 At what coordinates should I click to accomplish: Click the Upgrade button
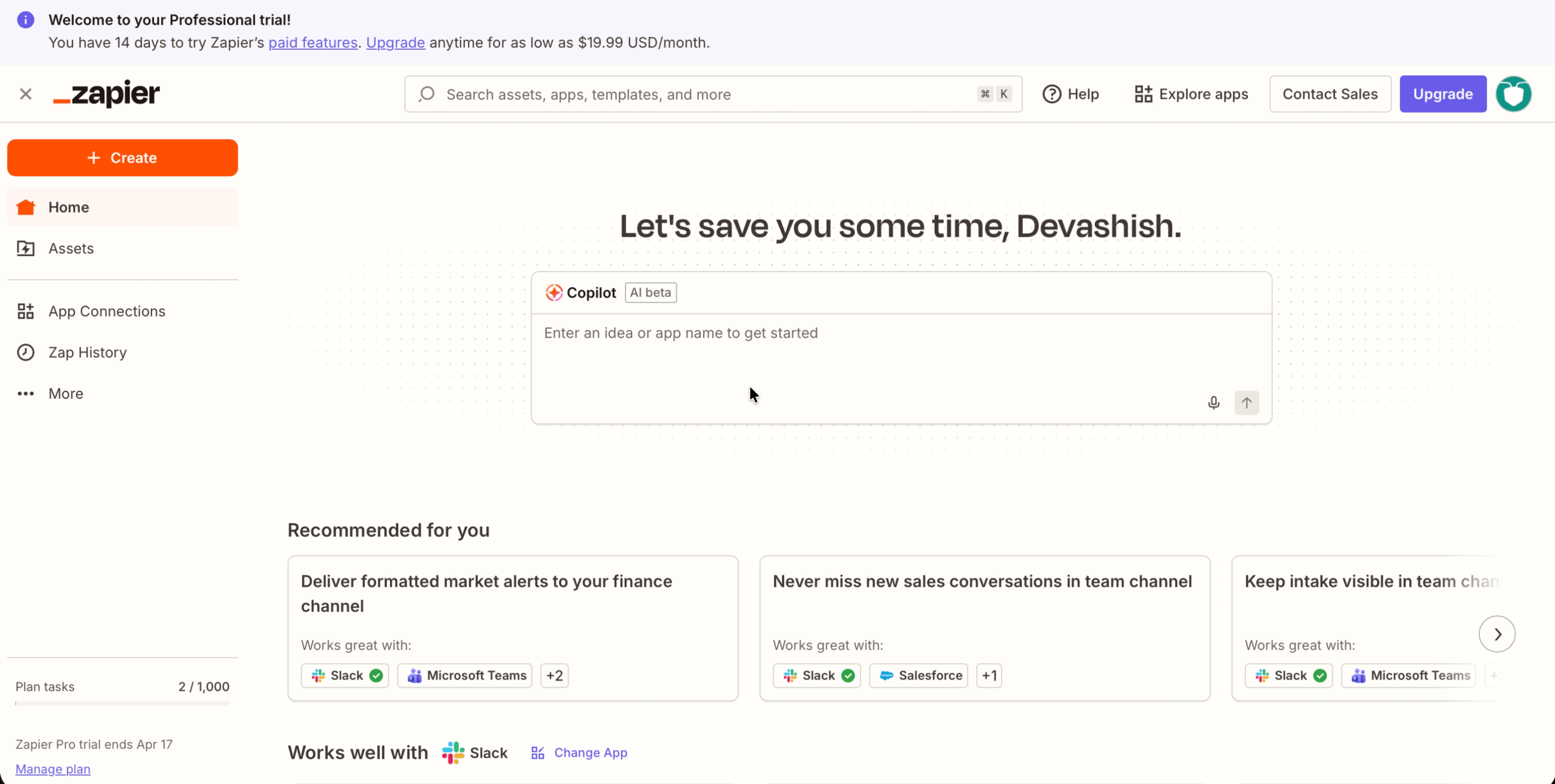pos(1442,94)
